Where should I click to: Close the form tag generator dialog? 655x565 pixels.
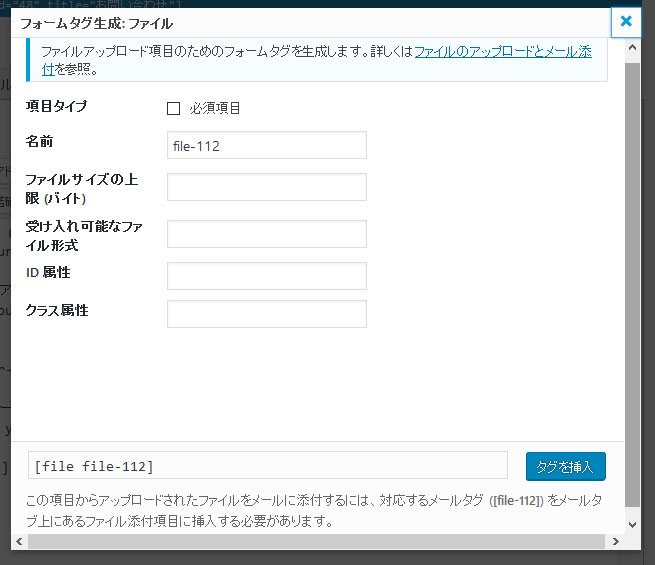[x=626, y=20]
